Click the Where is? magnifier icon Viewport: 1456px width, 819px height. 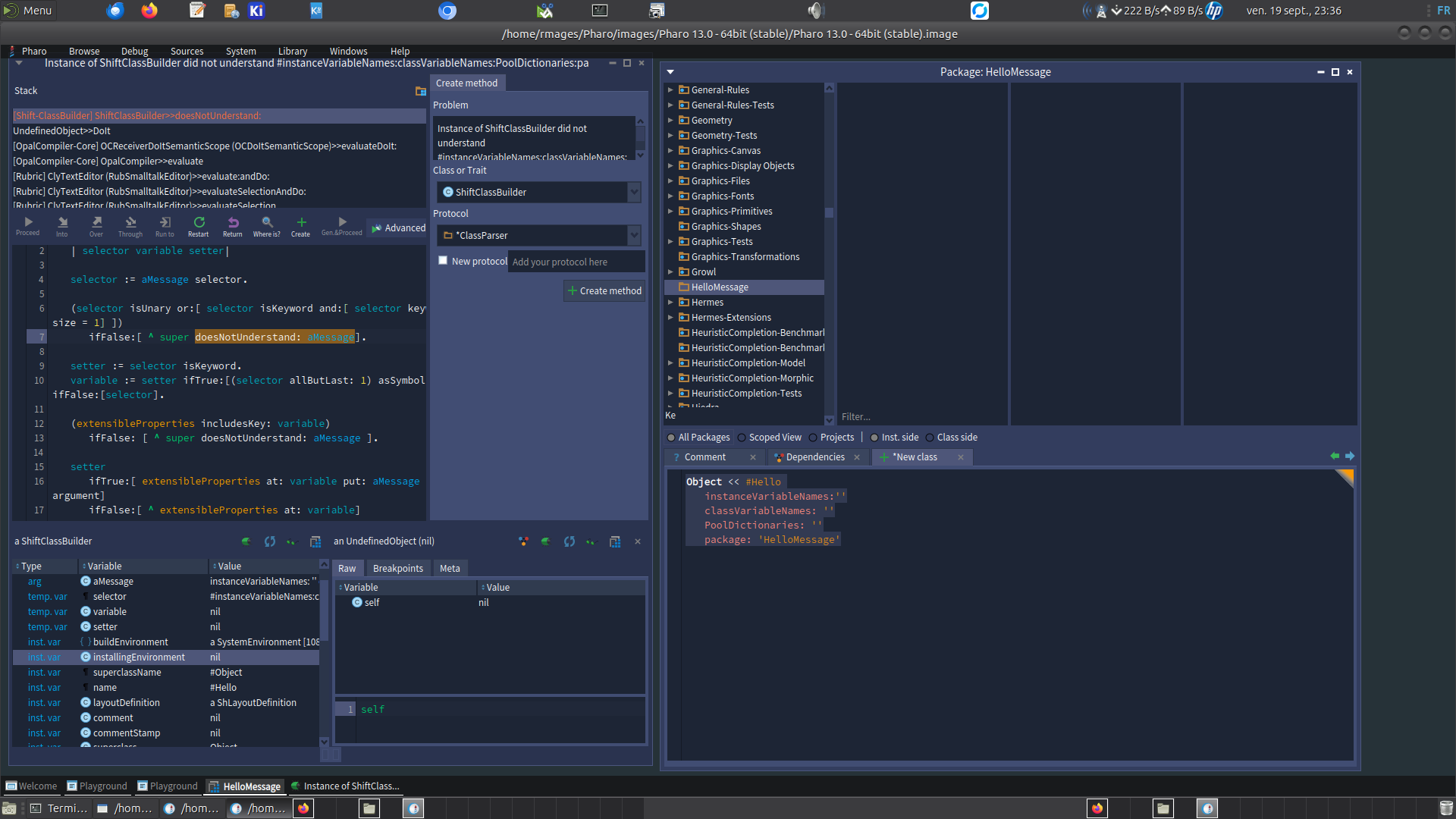pyautogui.click(x=267, y=223)
